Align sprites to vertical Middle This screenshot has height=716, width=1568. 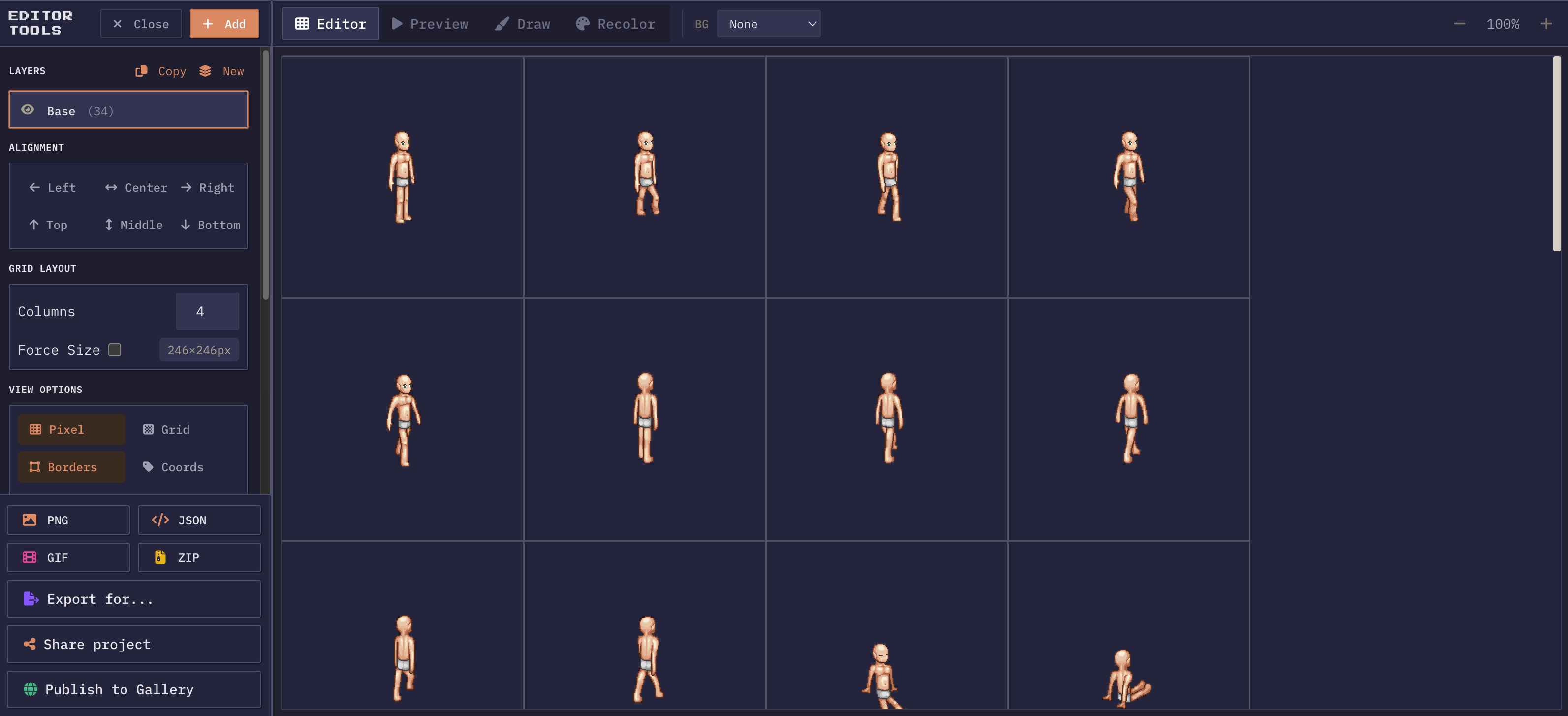tap(133, 225)
